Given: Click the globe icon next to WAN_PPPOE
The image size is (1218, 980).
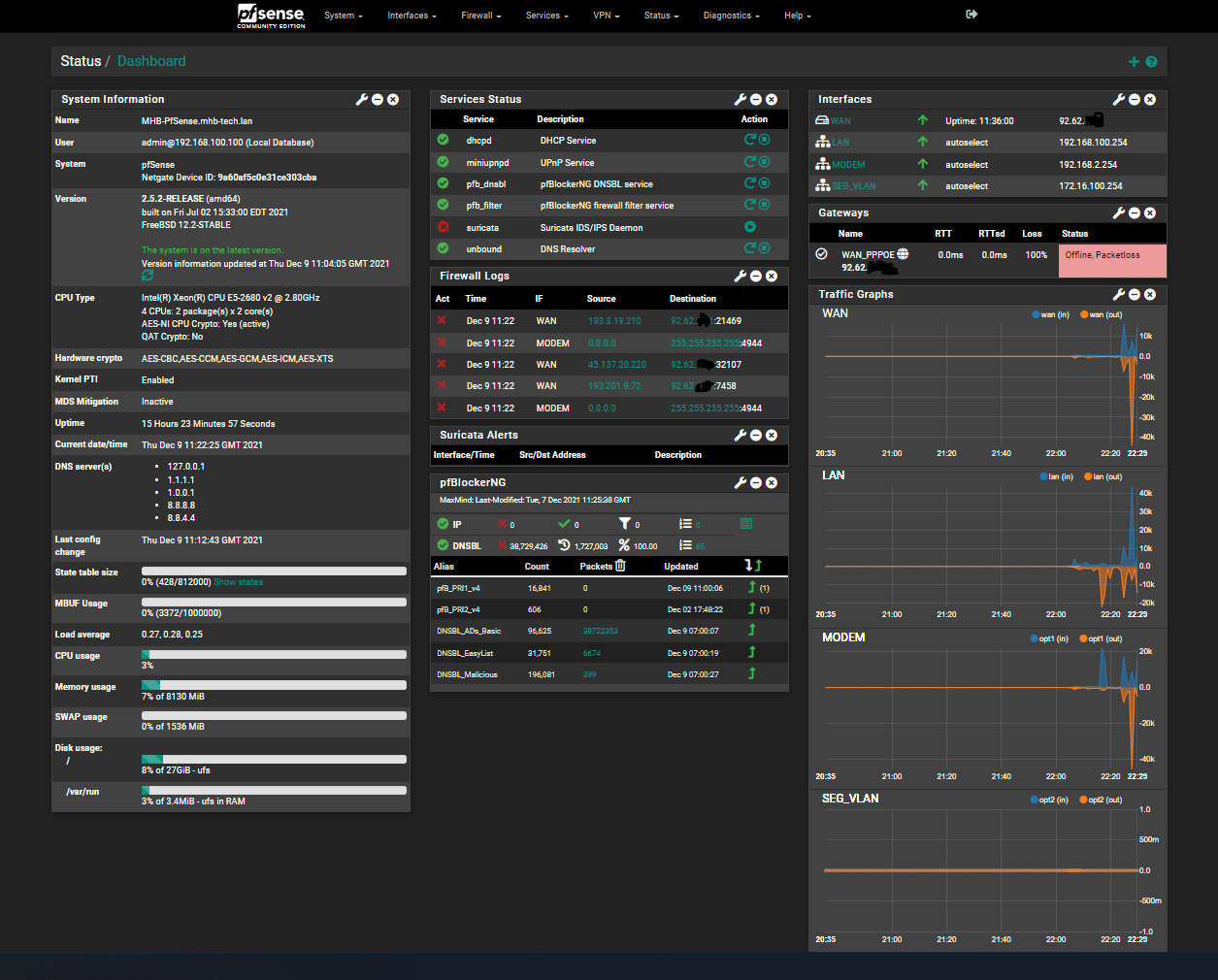Looking at the screenshot, I should click(903, 254).
